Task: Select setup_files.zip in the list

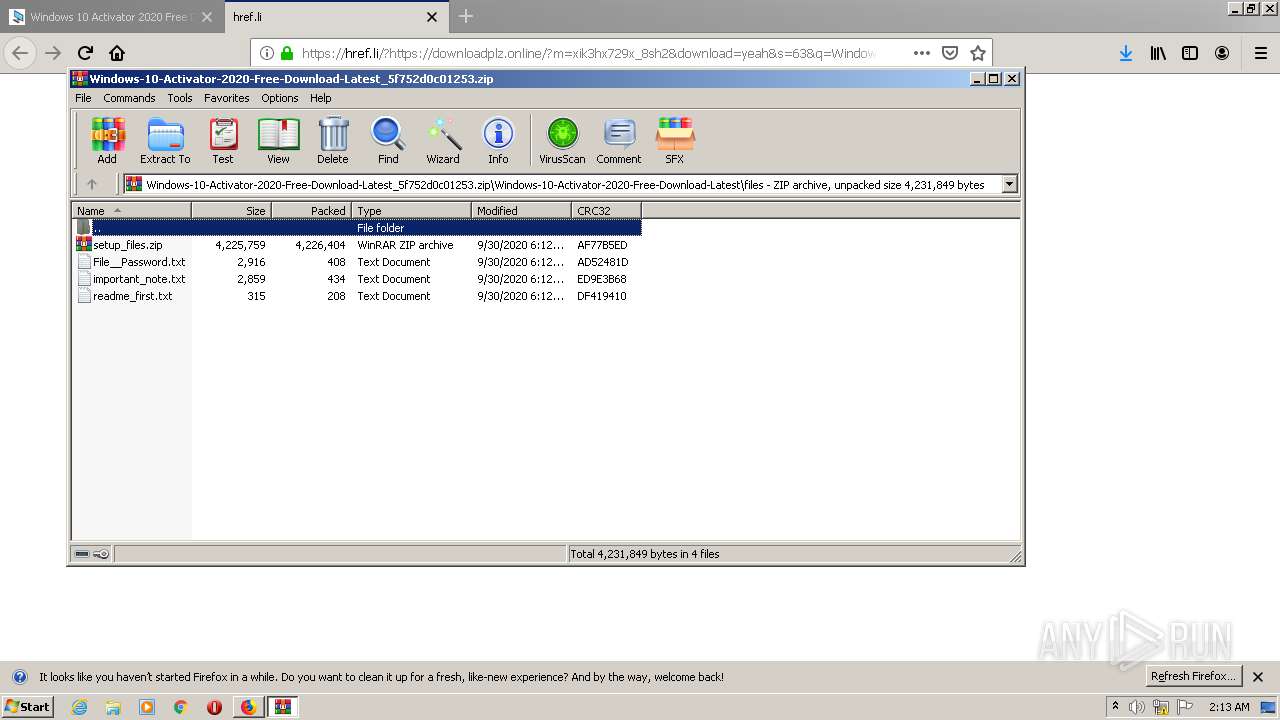Action: coord(127,245)
